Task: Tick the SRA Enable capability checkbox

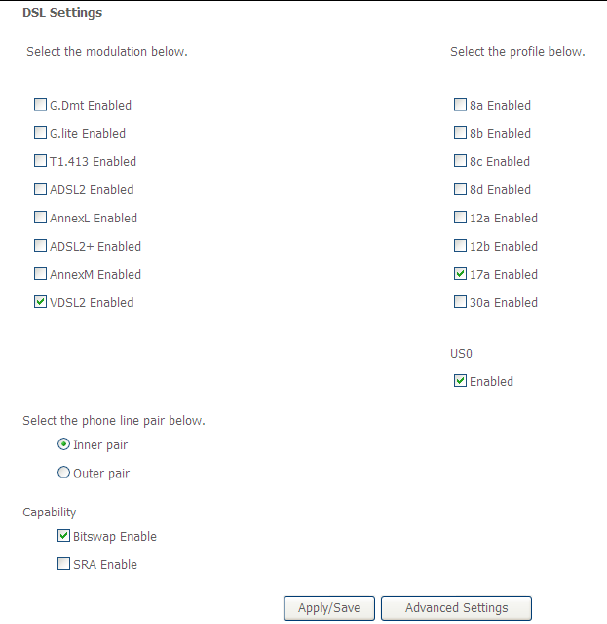Action: point(64,564)
